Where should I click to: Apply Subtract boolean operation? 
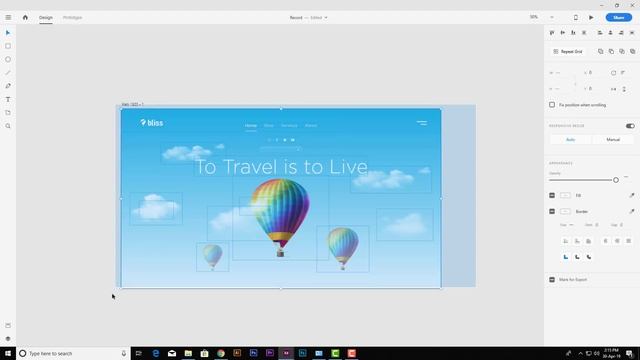(611, 51)
